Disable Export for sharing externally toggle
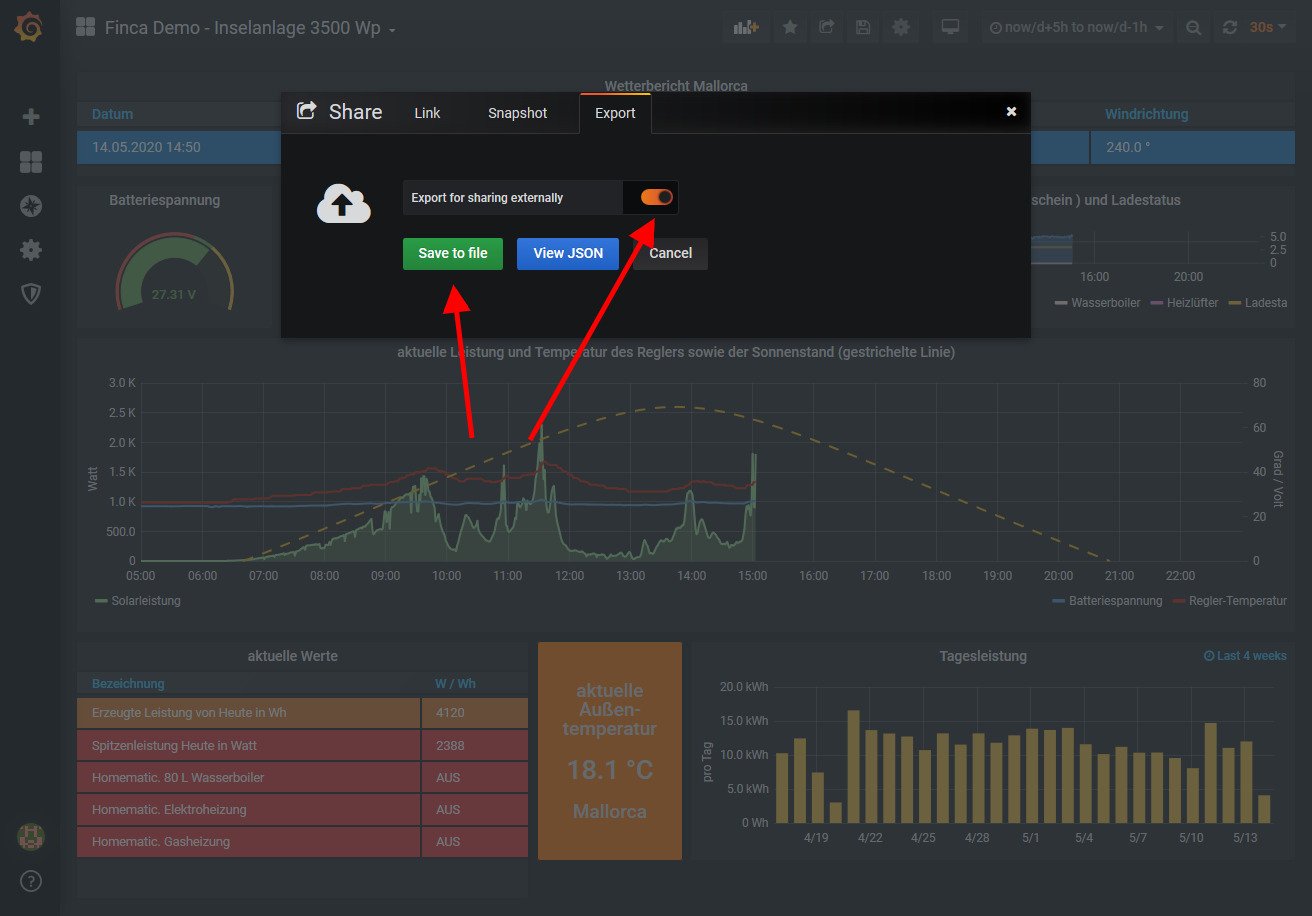 [657, 198]
